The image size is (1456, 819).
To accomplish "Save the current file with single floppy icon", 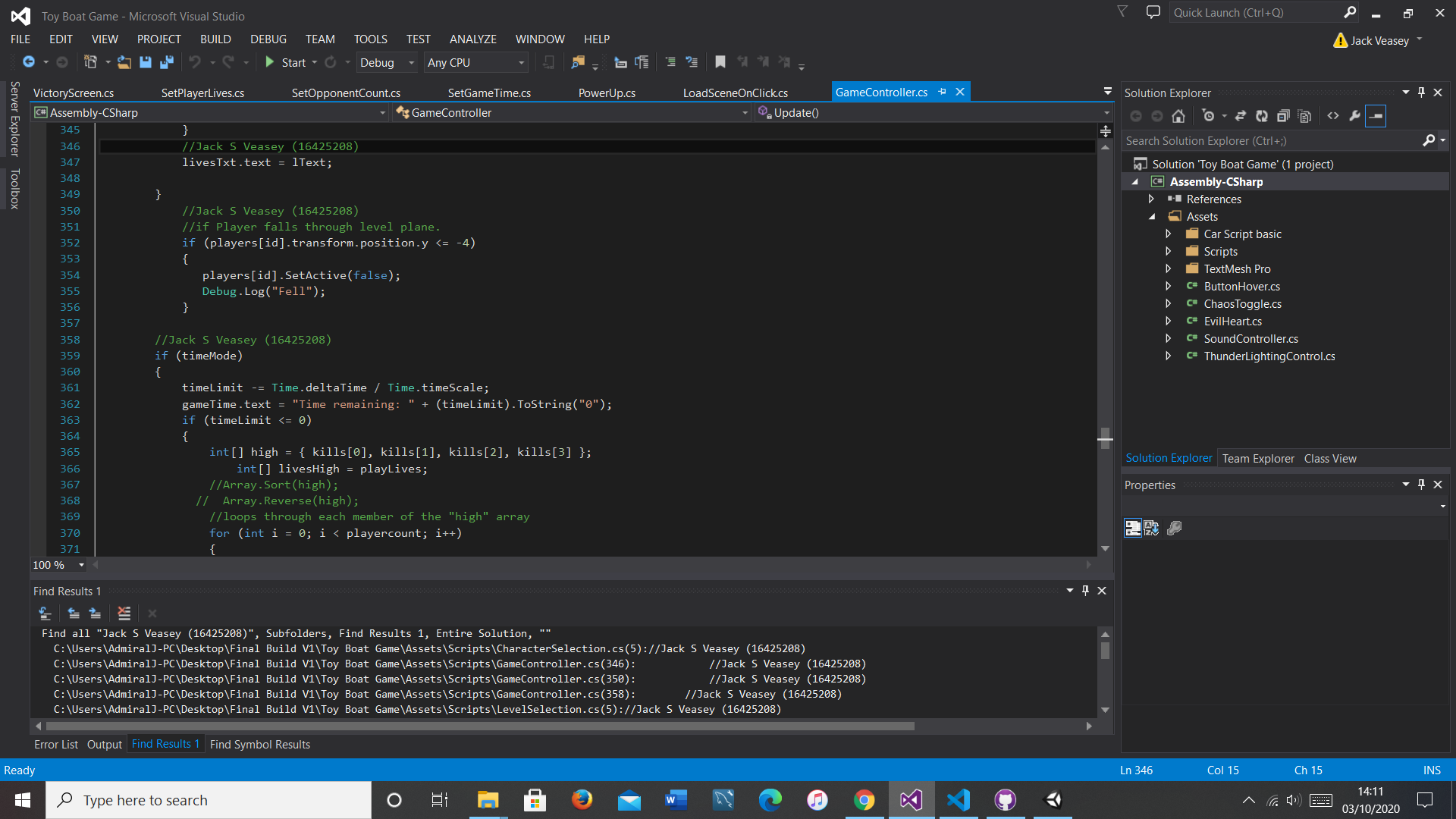I will coord(146,62).
